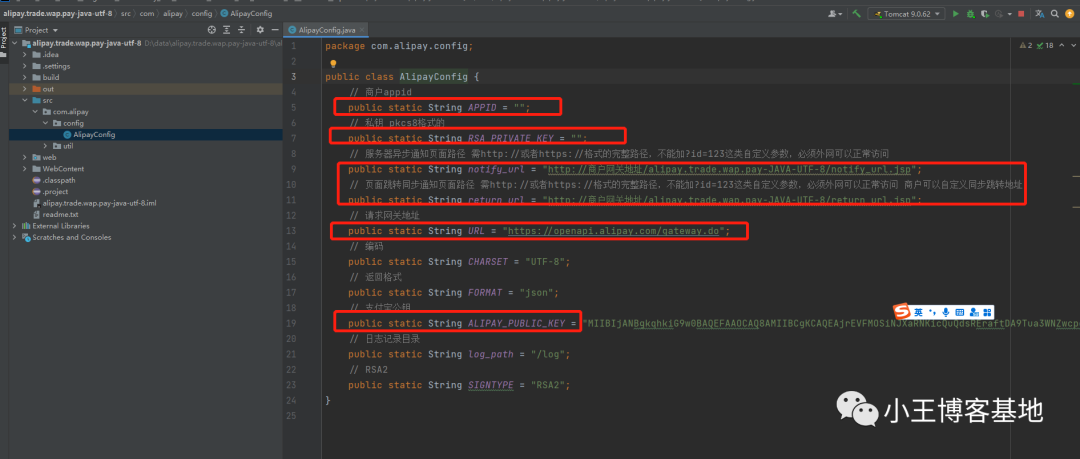Click Sogou soft keyboard icon

(x=959, y=312)
